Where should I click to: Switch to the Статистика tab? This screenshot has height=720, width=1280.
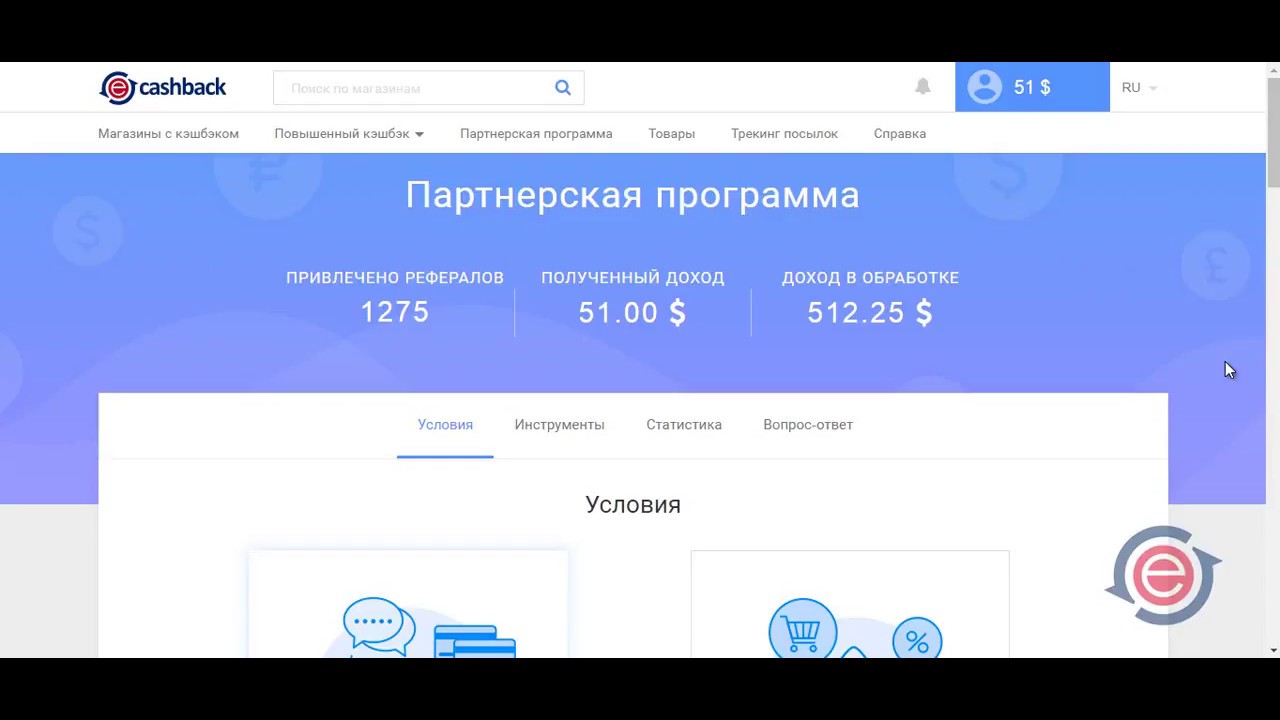[x=684, y=425]
